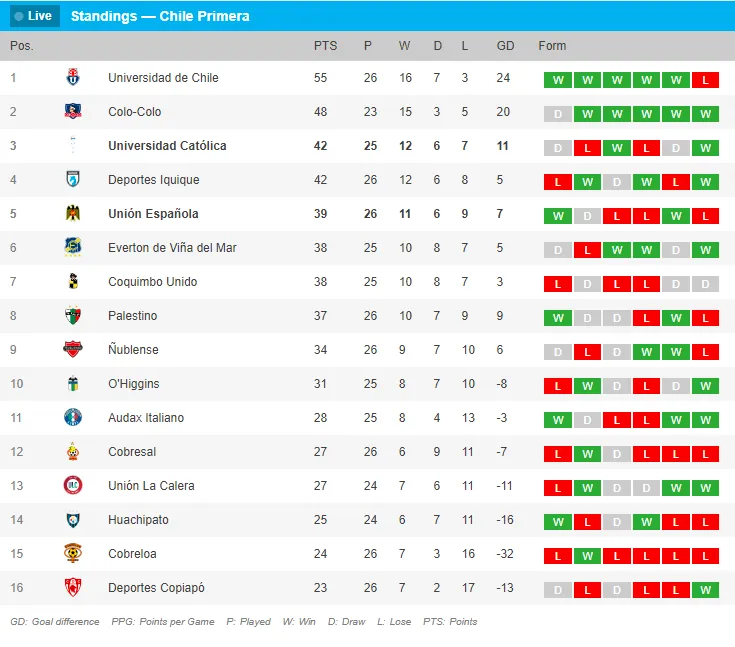Click the Cobreloa team badge
This screenshot has width=735, height=647.
(73, 554)
